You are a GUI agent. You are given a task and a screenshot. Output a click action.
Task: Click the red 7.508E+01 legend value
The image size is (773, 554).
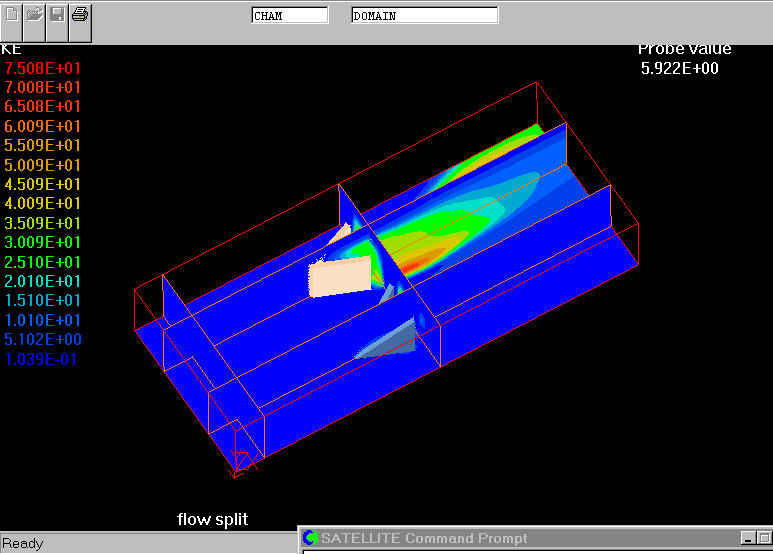43,68
